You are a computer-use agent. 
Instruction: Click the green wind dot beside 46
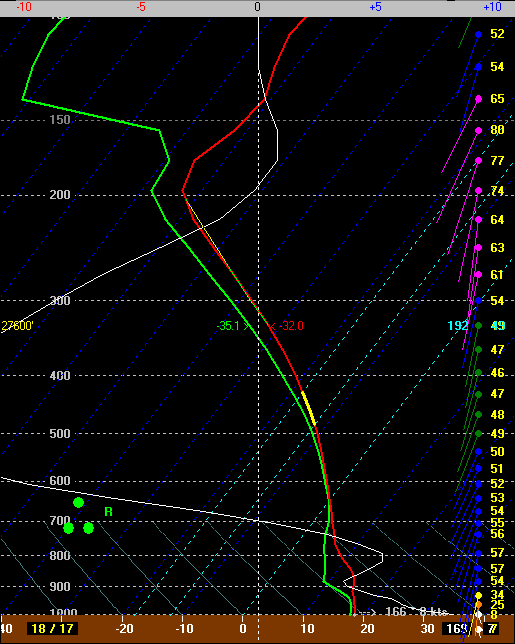point(478,373)
